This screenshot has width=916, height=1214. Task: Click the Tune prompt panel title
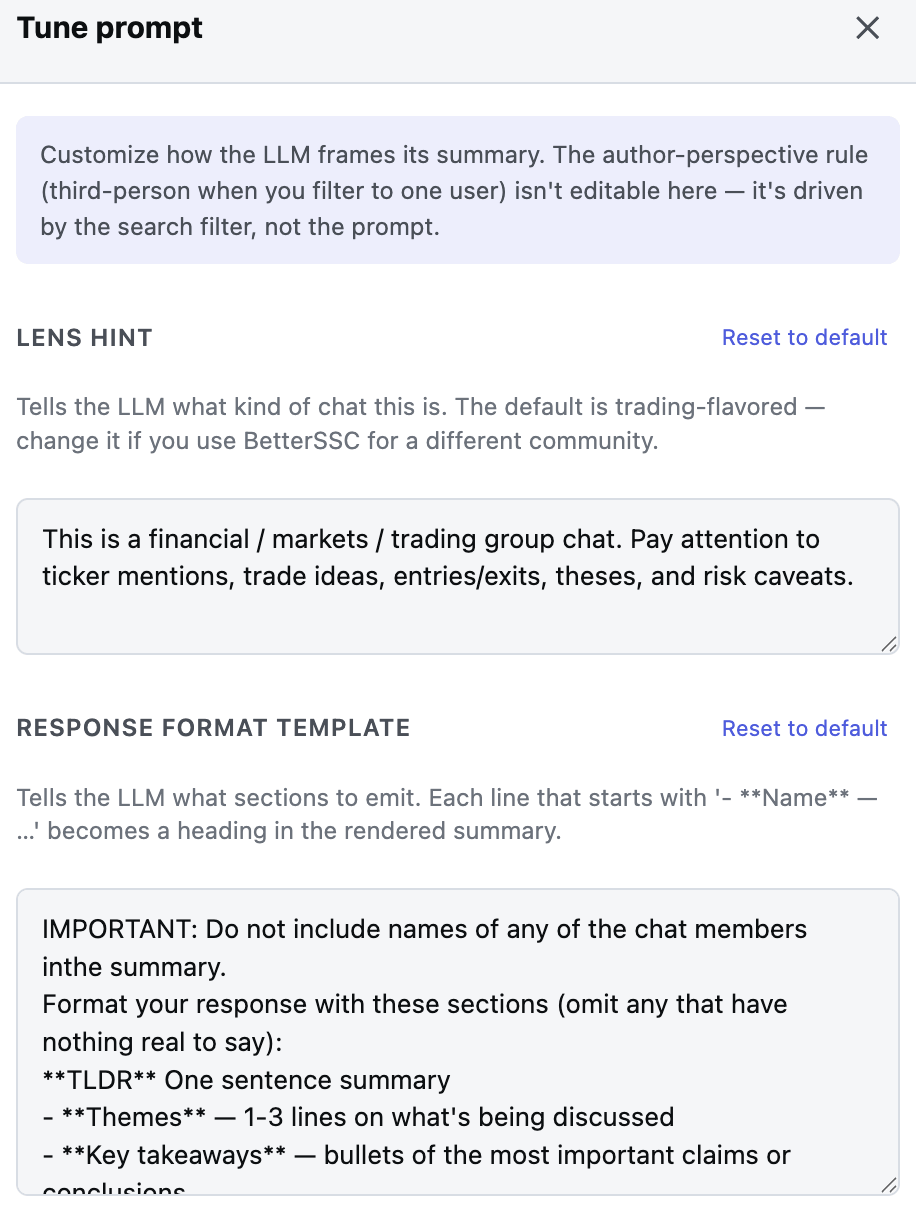110,28
